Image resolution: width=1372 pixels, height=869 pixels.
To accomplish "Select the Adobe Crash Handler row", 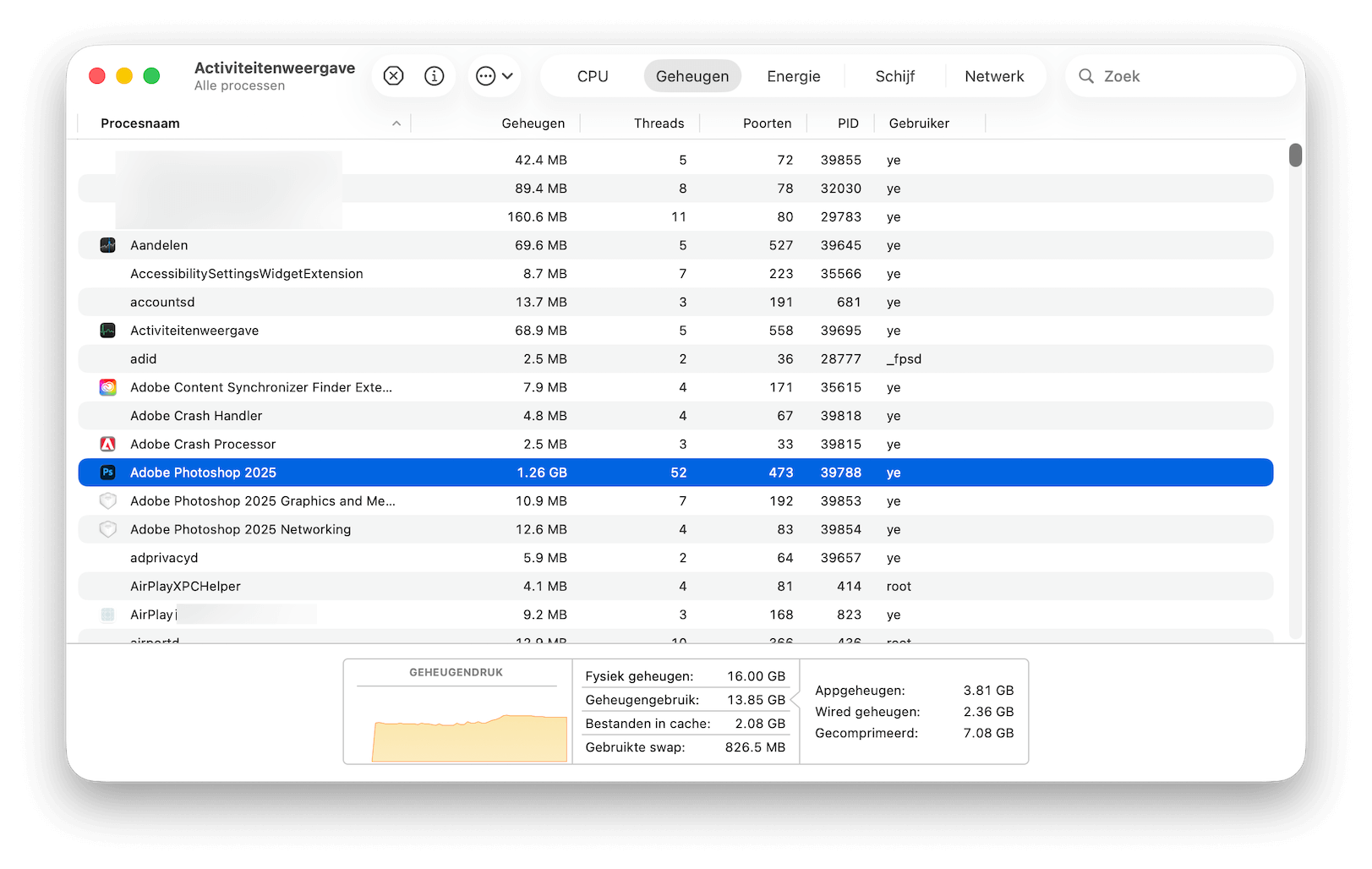I will point(675,416).
